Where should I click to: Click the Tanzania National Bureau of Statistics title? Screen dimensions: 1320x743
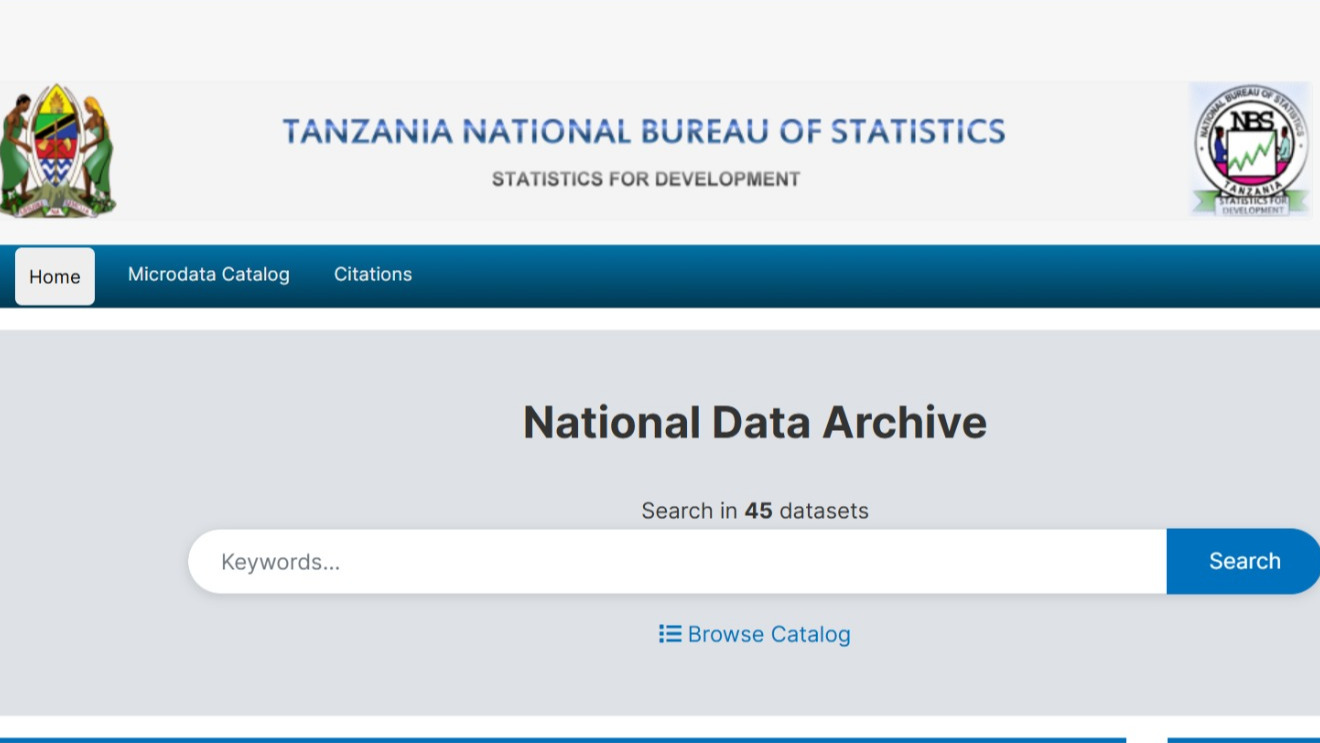(644, 131)
